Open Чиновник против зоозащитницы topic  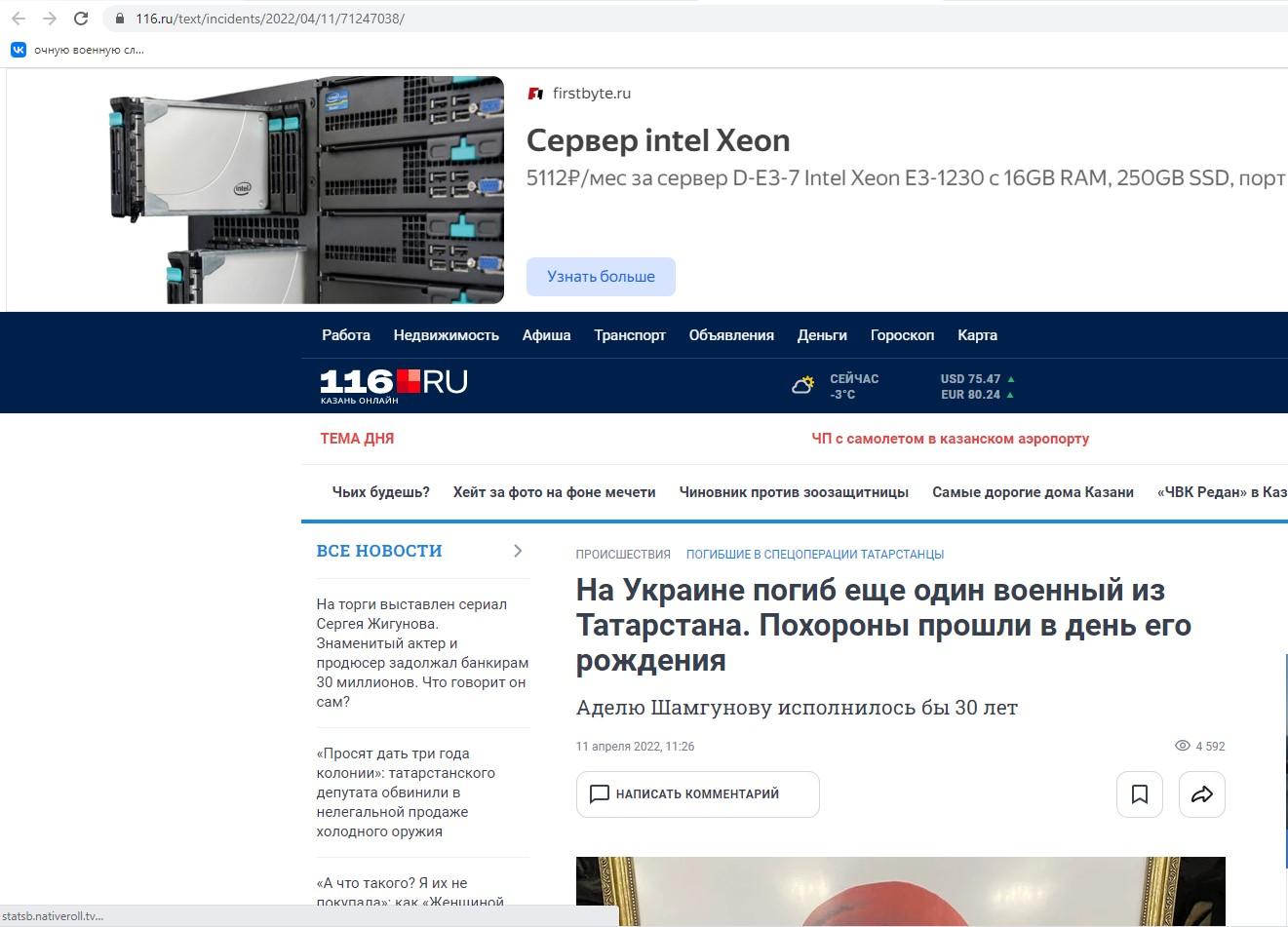coord(794,492)
